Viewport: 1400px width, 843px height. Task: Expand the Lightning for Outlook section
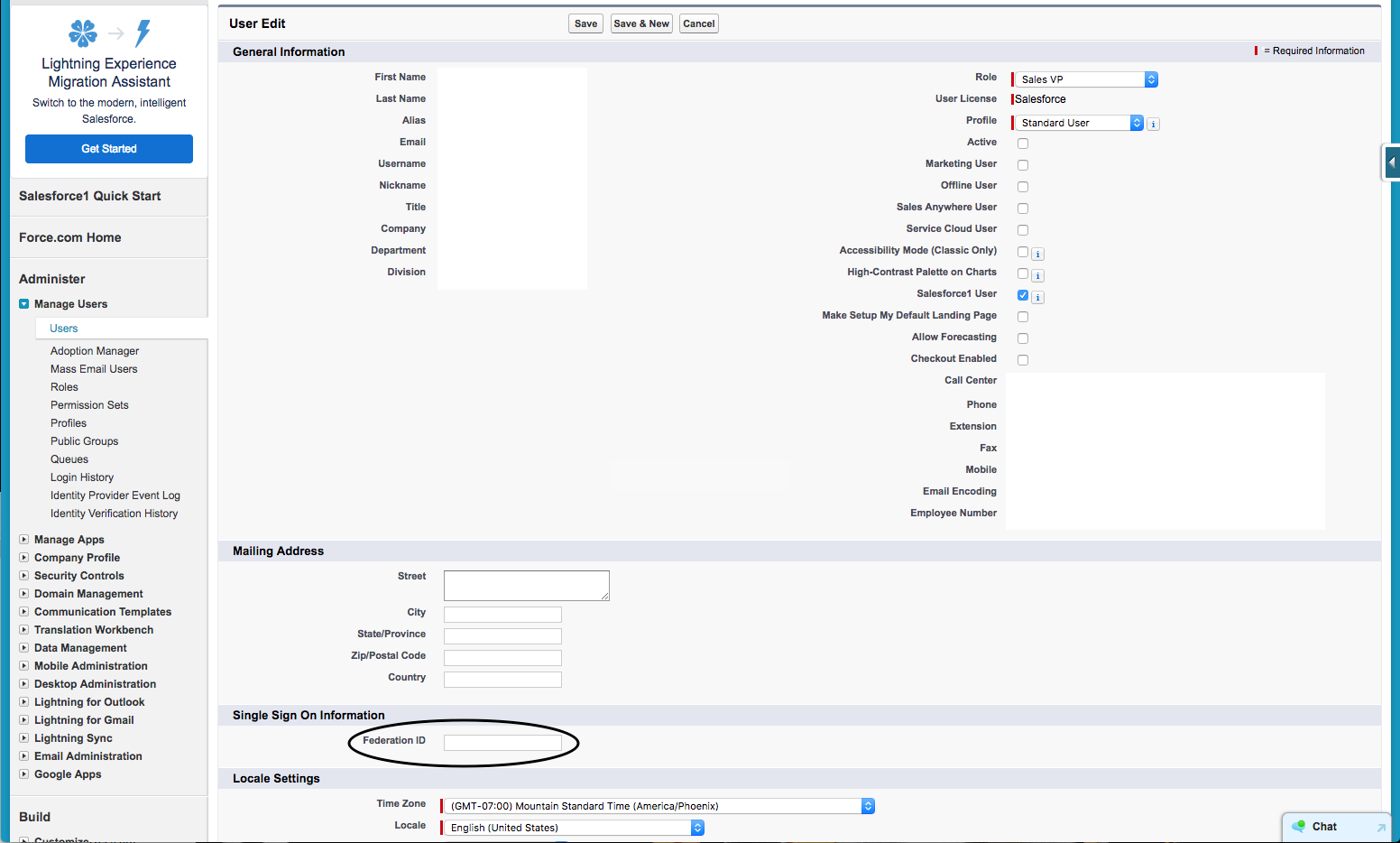[x=24, y=702]
